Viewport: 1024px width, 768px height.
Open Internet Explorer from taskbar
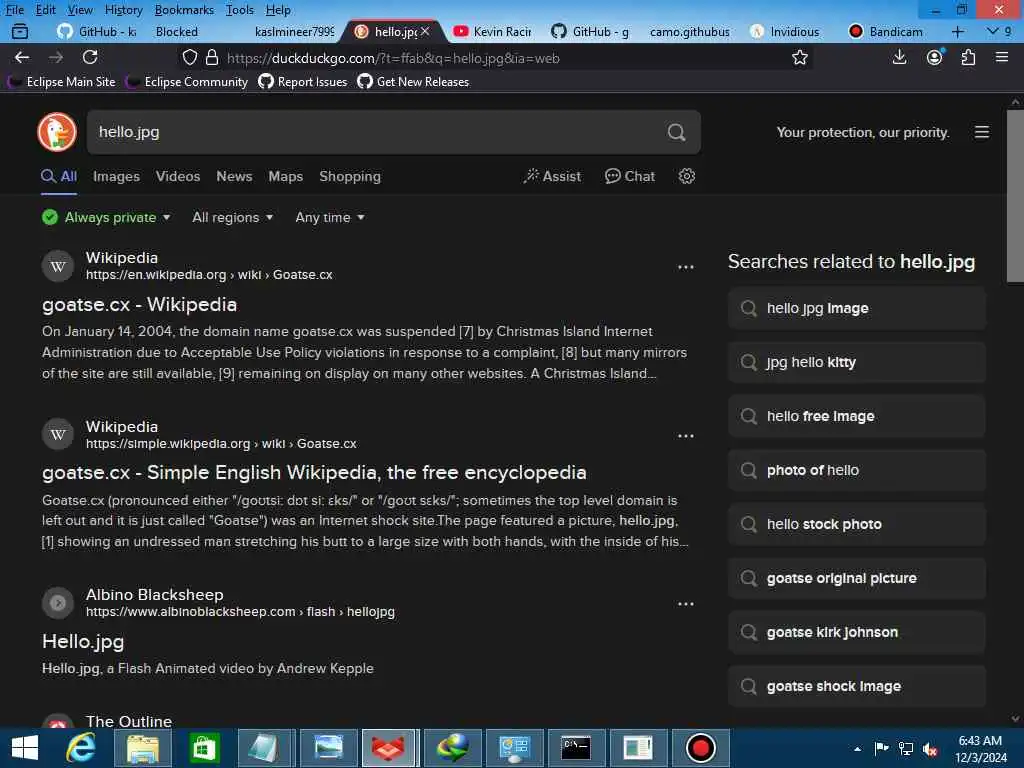[80, 748]
